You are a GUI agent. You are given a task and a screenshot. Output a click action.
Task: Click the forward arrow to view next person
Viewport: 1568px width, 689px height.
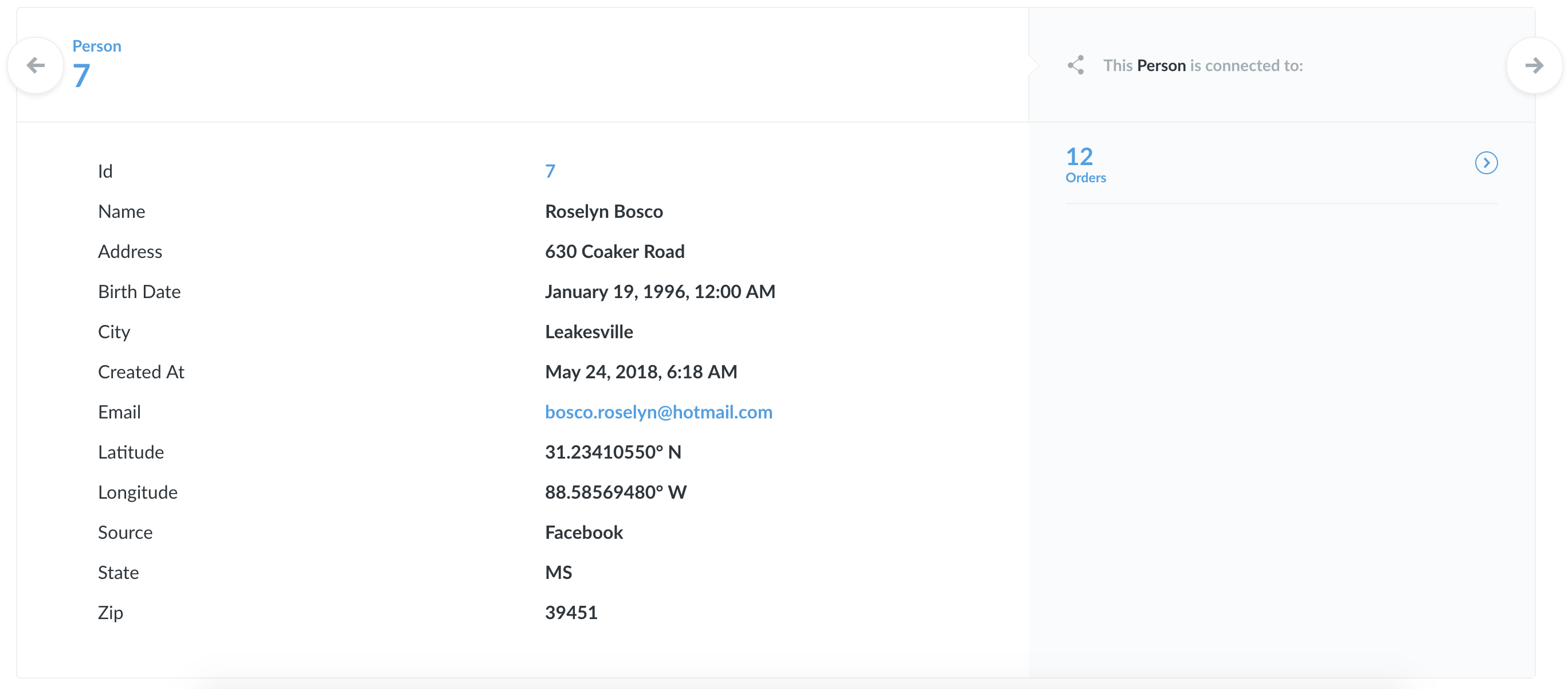1535,65
